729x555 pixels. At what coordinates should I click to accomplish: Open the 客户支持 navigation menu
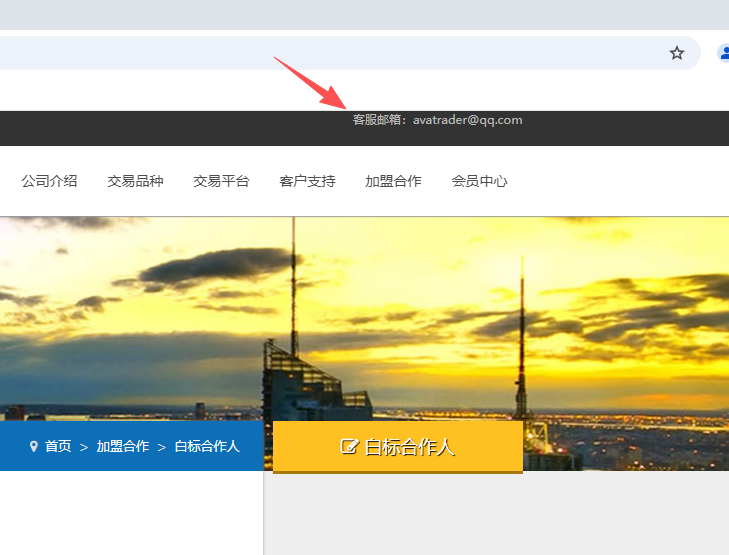[x=307, y=181]
